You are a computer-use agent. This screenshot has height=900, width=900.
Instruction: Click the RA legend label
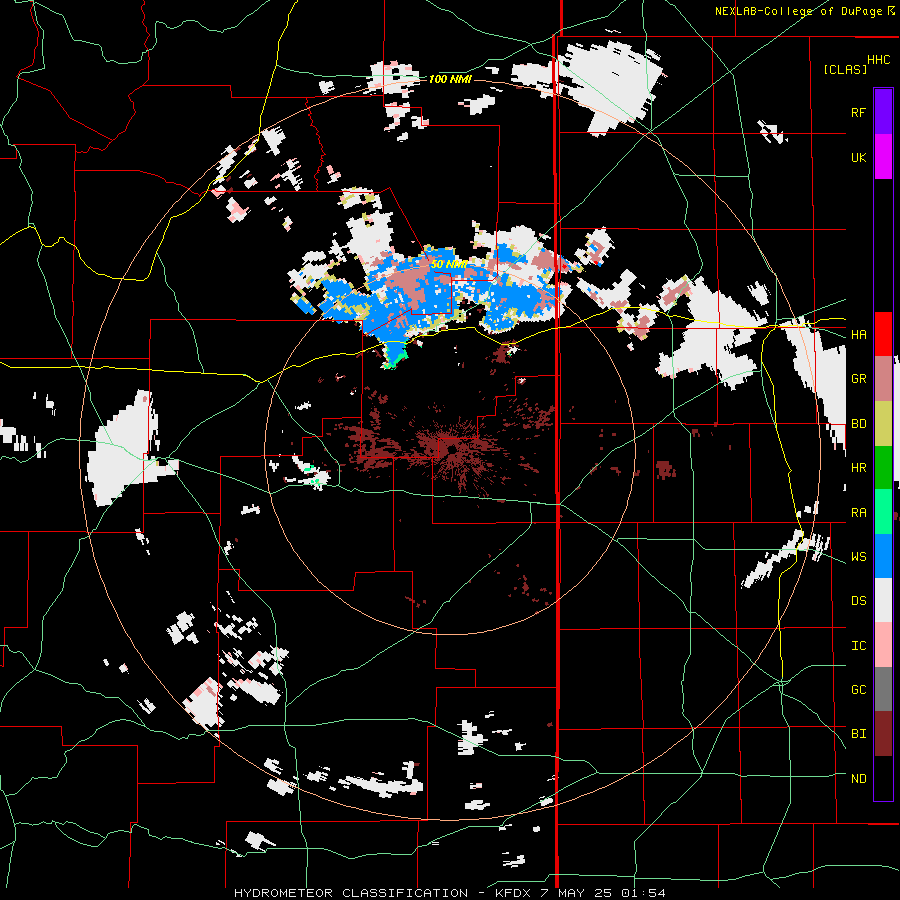pyautogui.click(x=858, y=513)
